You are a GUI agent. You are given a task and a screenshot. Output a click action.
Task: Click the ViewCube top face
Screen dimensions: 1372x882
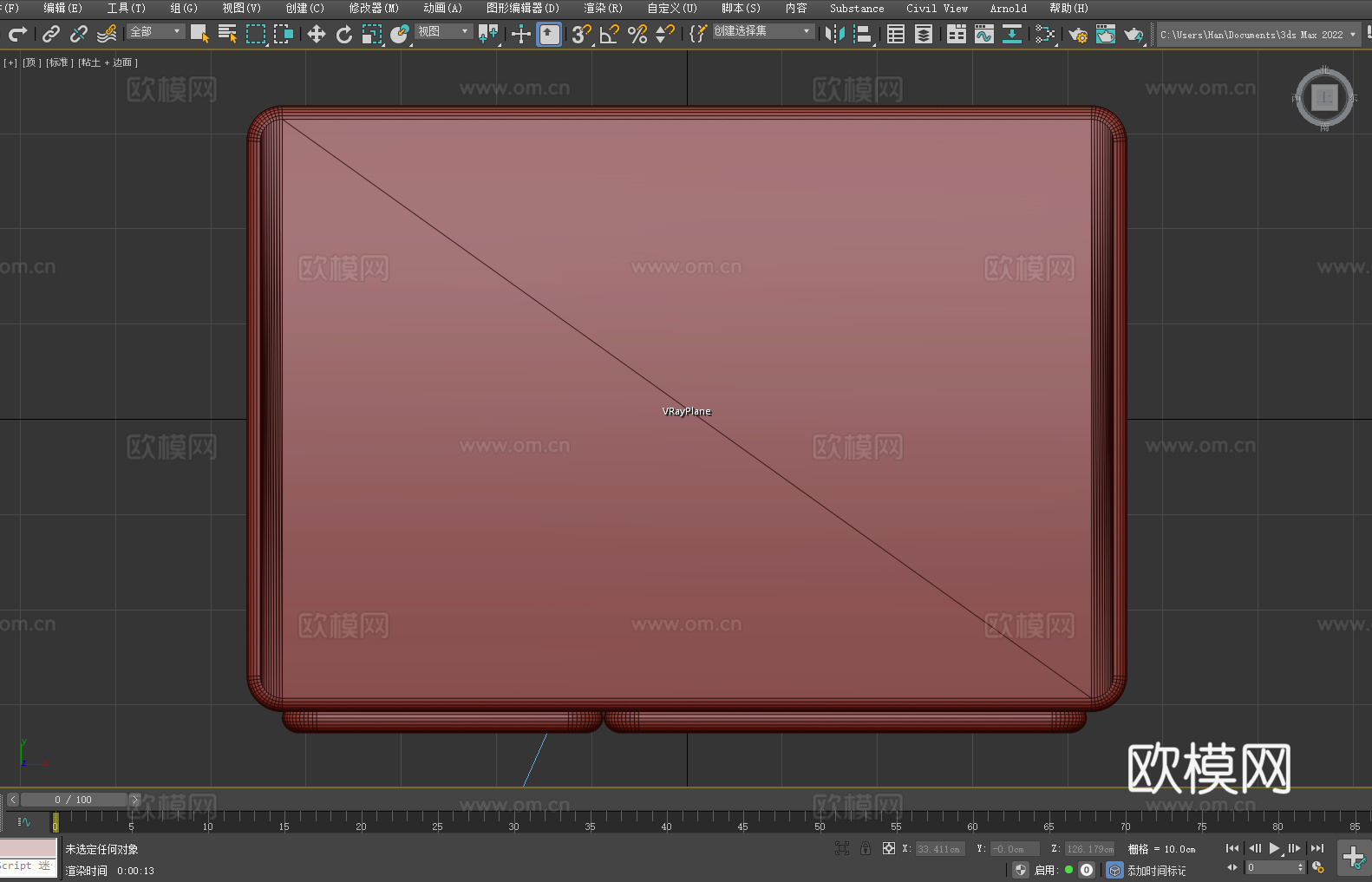pos(1324,98)
